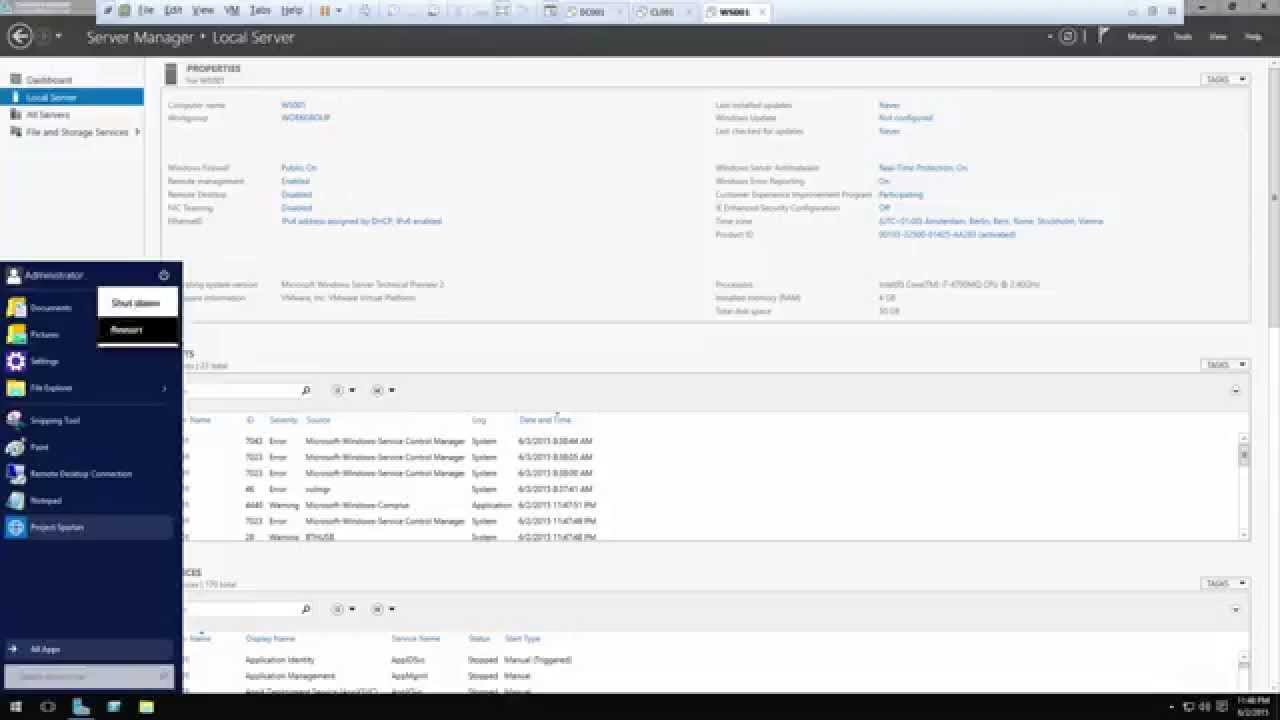Viewport: 1280px width, 720px height.
Task: Open the Services TASKS dropdown
Action: click(x=1225, y=583)
